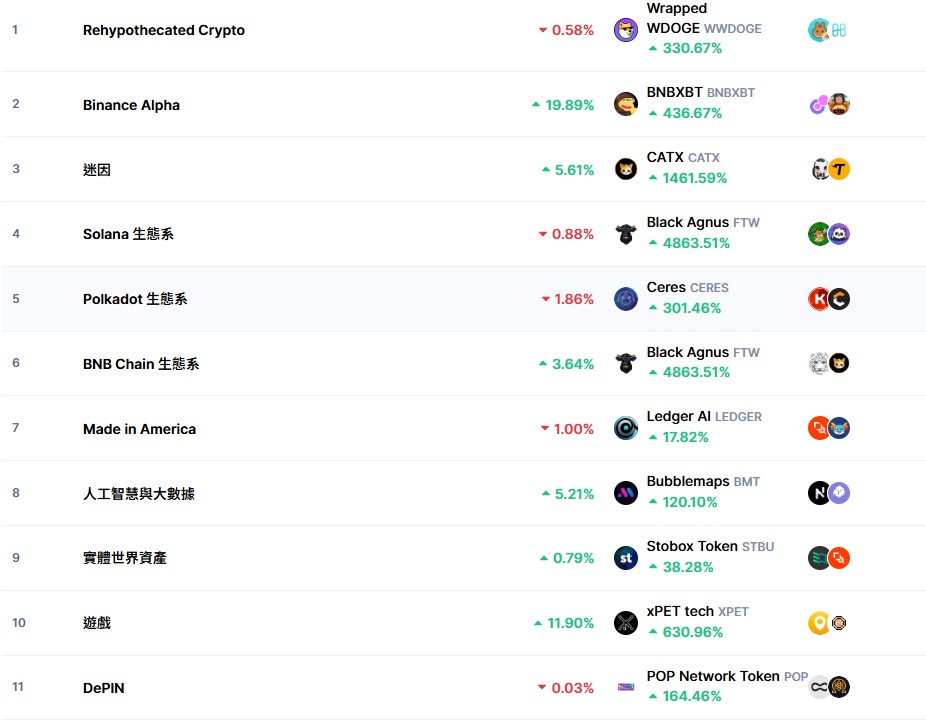Click the Stobox Token st icon

coord(625,558)
